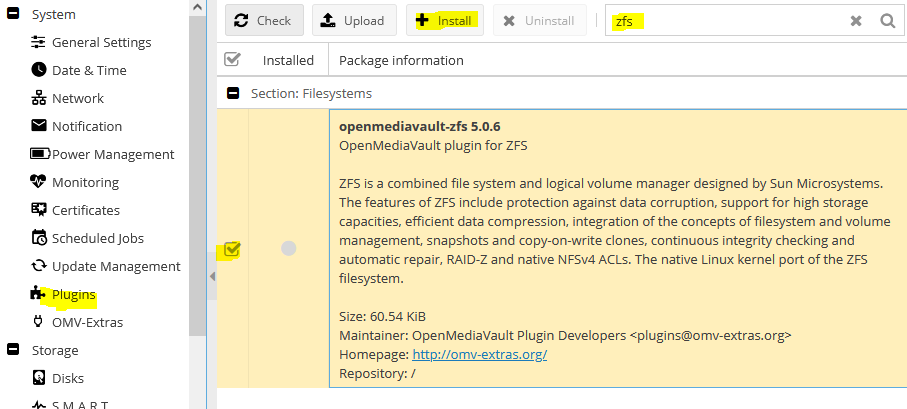Click the sidebar scrollbar up arrow
This screenshot has width=907, height=409.
pyautogui.click(x=198, y=7)
